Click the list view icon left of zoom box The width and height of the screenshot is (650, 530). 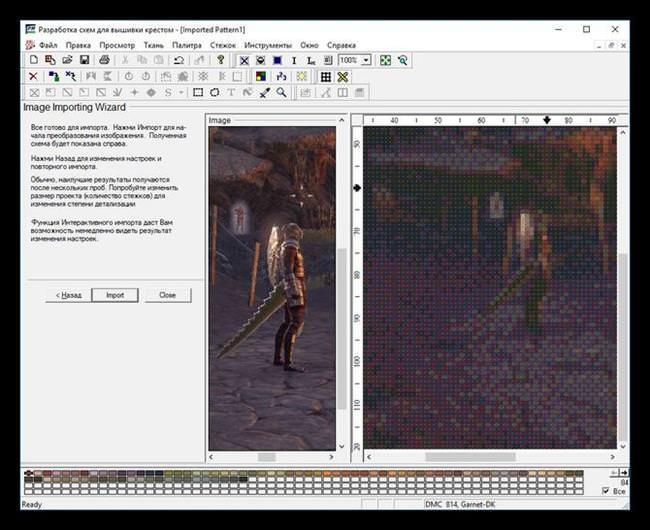tap(327, 61)
